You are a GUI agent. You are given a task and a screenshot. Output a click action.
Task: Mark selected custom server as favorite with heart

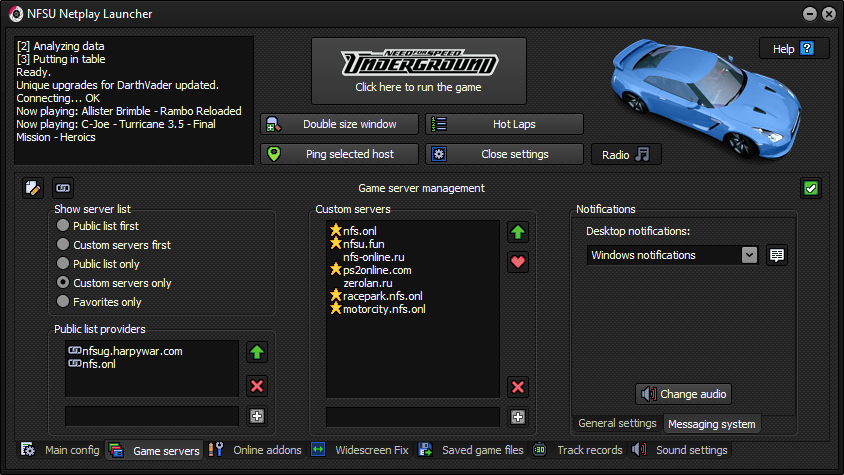pos(518,262)
